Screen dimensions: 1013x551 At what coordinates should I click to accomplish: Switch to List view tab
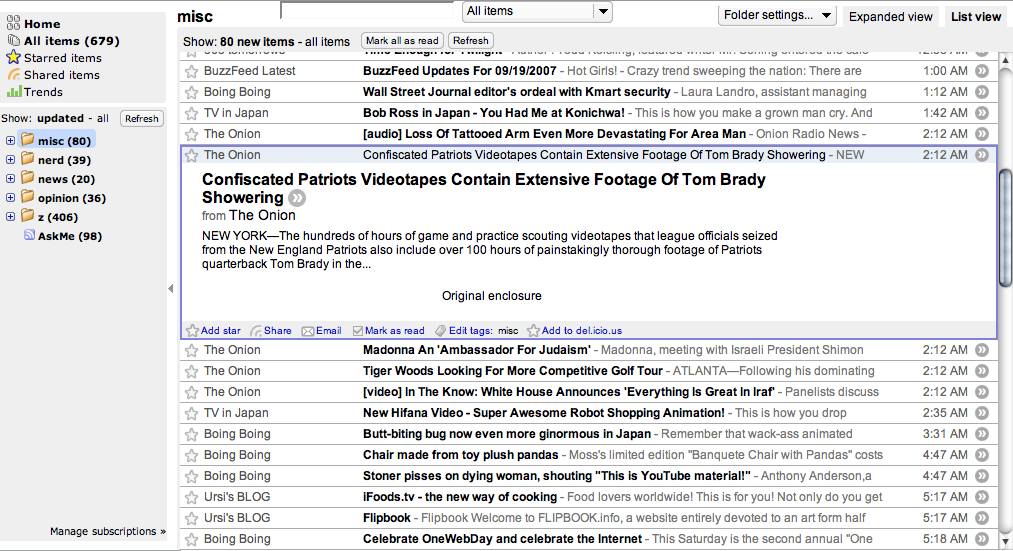(x=976, y=17)
